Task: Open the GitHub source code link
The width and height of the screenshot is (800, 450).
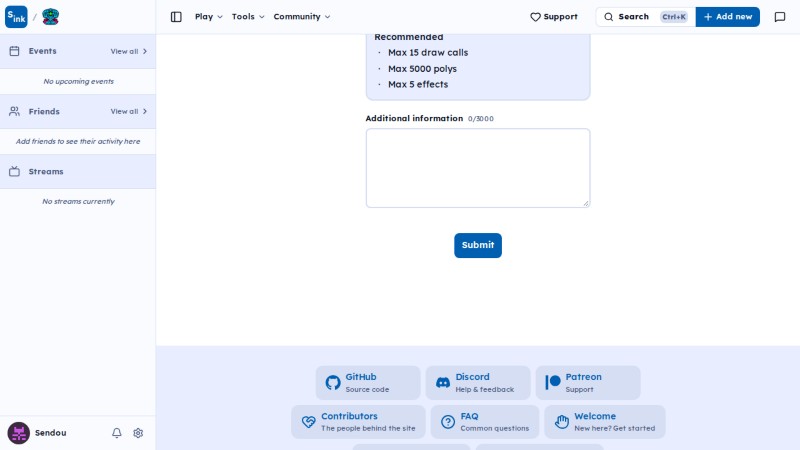Action: tap(368, 383)
